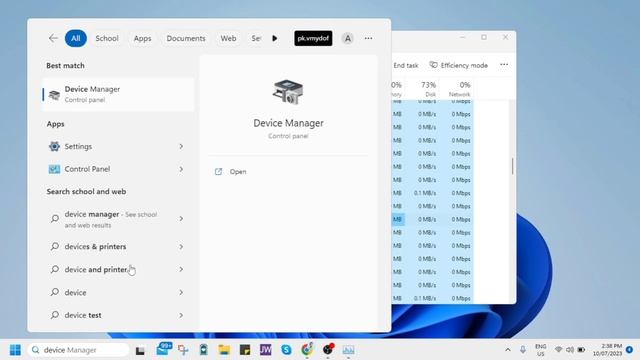Switch to the Web filter tab

point(228,38)
